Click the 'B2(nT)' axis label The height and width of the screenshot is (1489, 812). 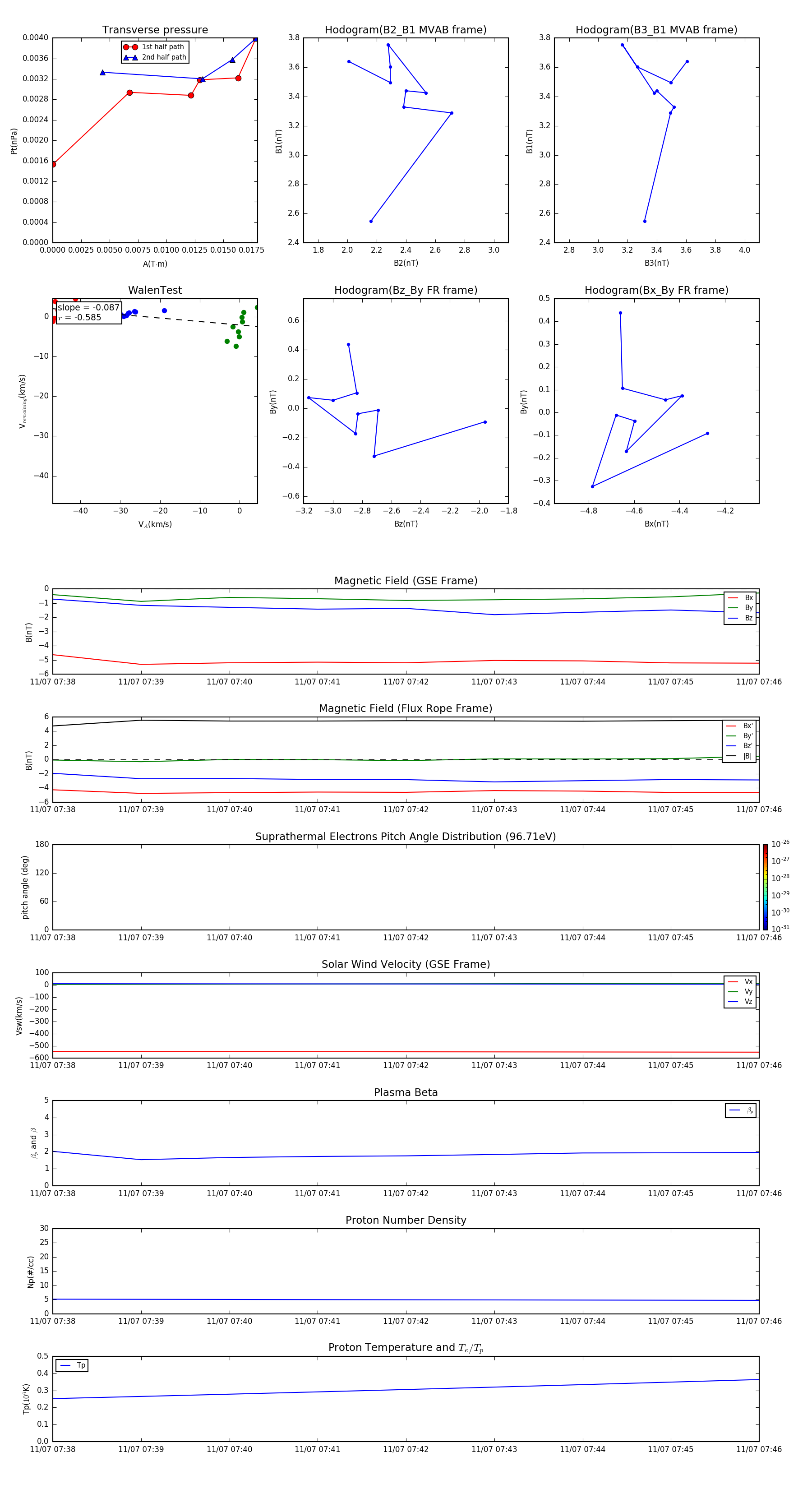(406, 263)
